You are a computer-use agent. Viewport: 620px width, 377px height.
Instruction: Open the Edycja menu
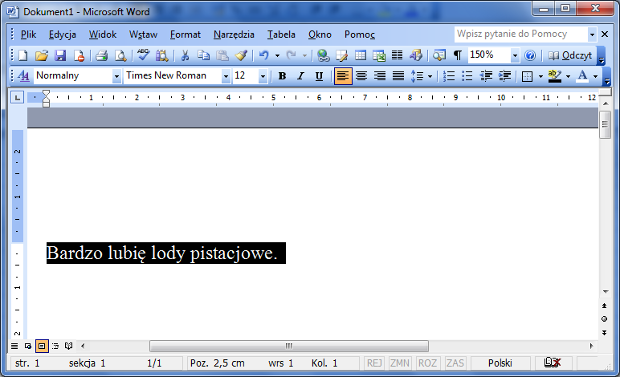click(x=62, y=35)
